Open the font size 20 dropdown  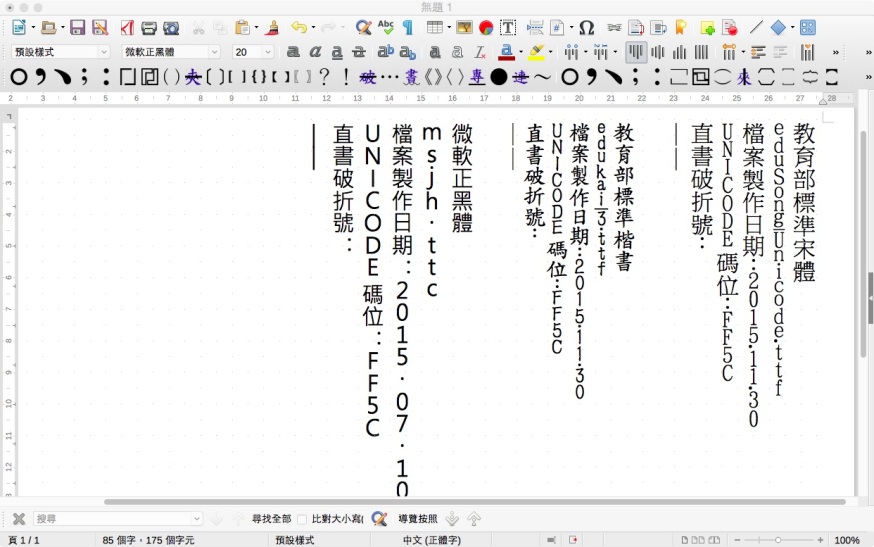pos(268,52)
